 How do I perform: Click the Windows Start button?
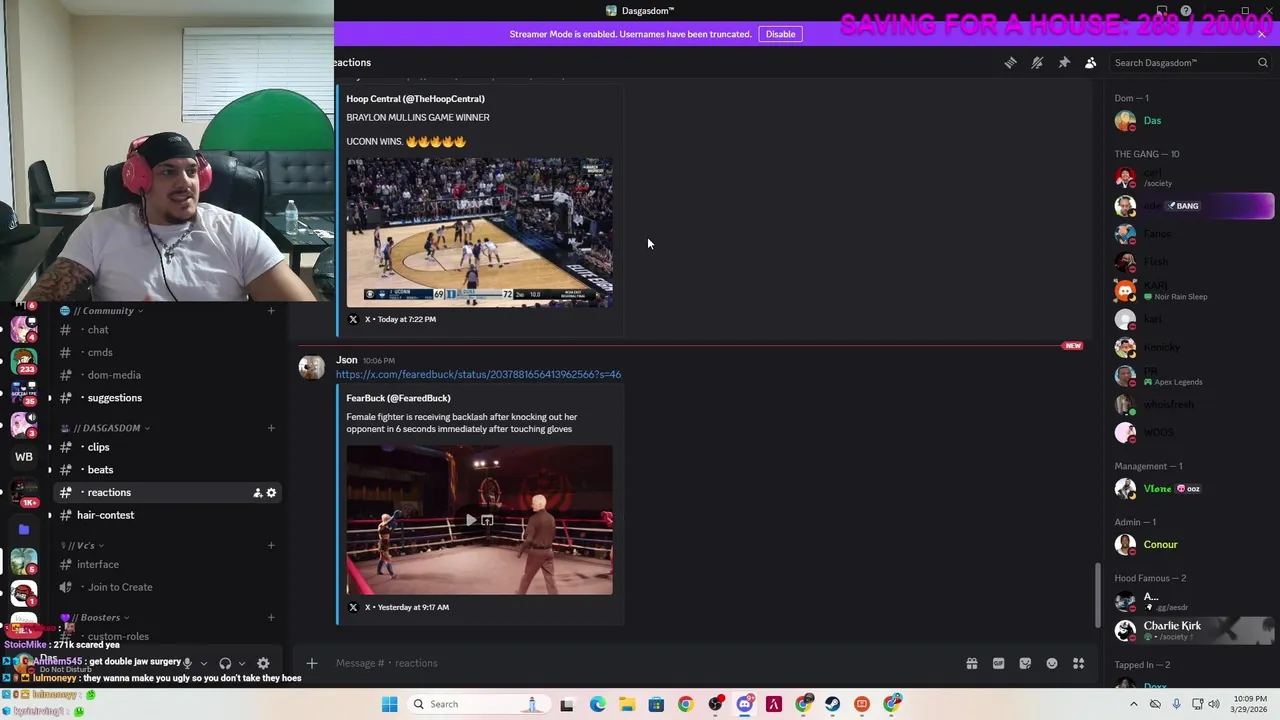pos(389,704)
